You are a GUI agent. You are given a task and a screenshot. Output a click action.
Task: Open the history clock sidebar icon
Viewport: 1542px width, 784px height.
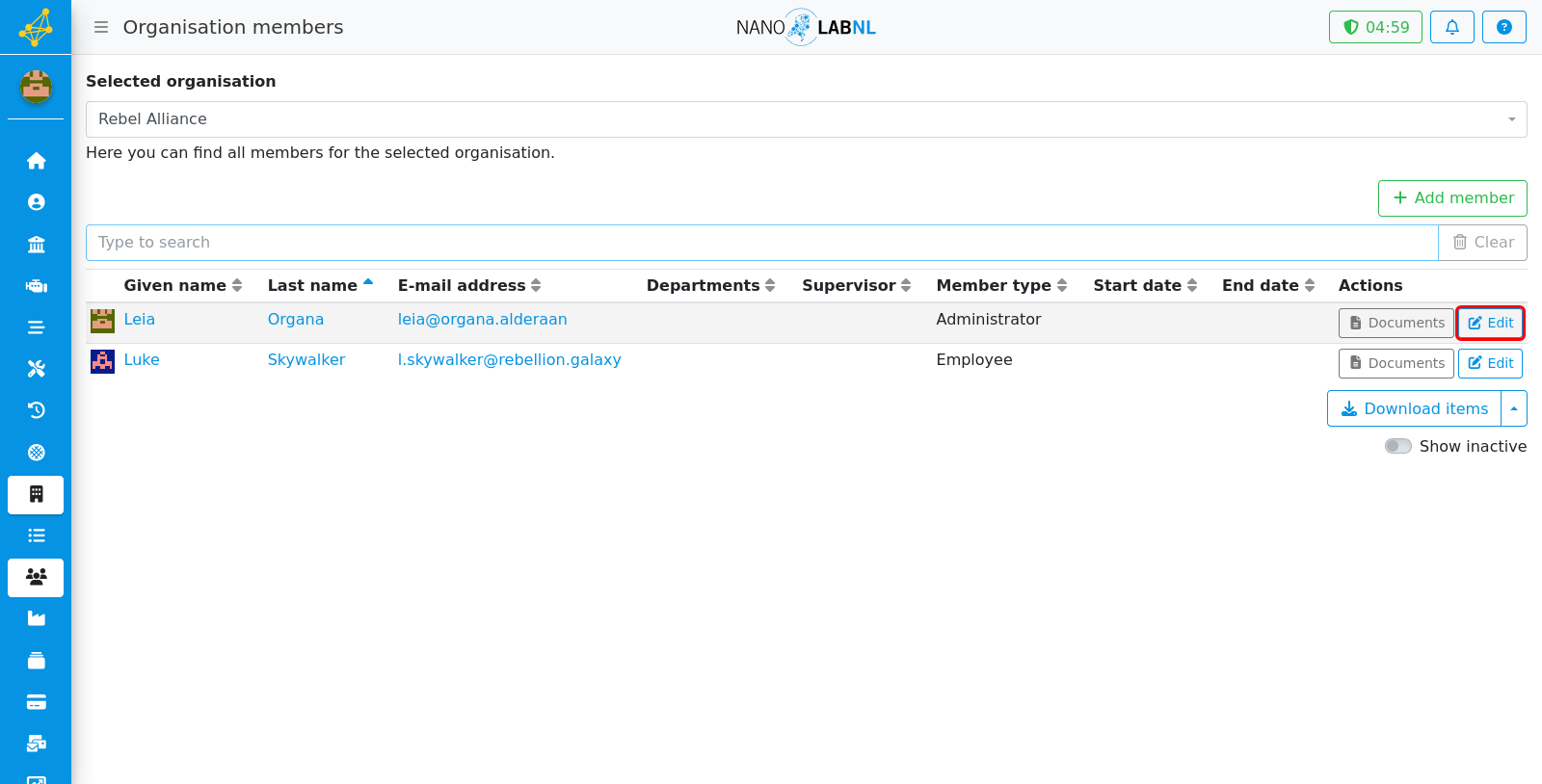pyautogui.click(x=36, y=410)
